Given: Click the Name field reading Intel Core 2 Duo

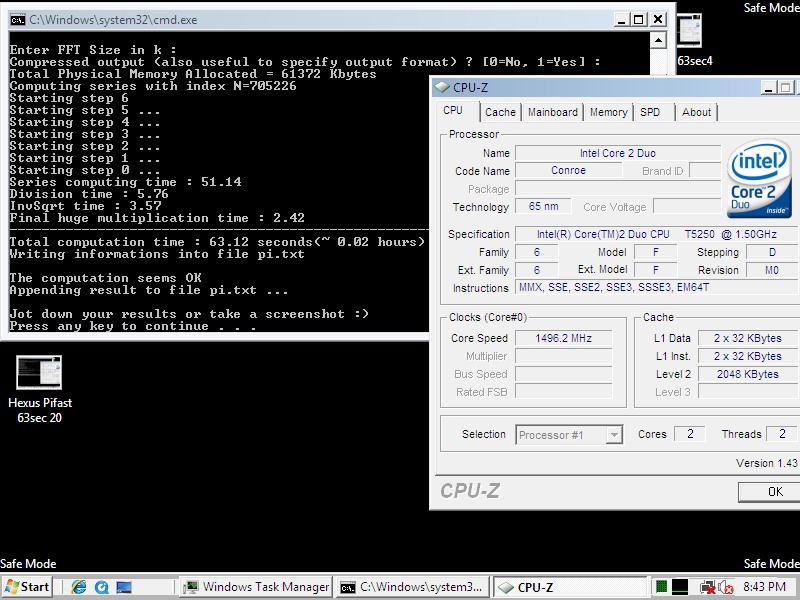Looking at the screenshot, I should coord(618,153).
